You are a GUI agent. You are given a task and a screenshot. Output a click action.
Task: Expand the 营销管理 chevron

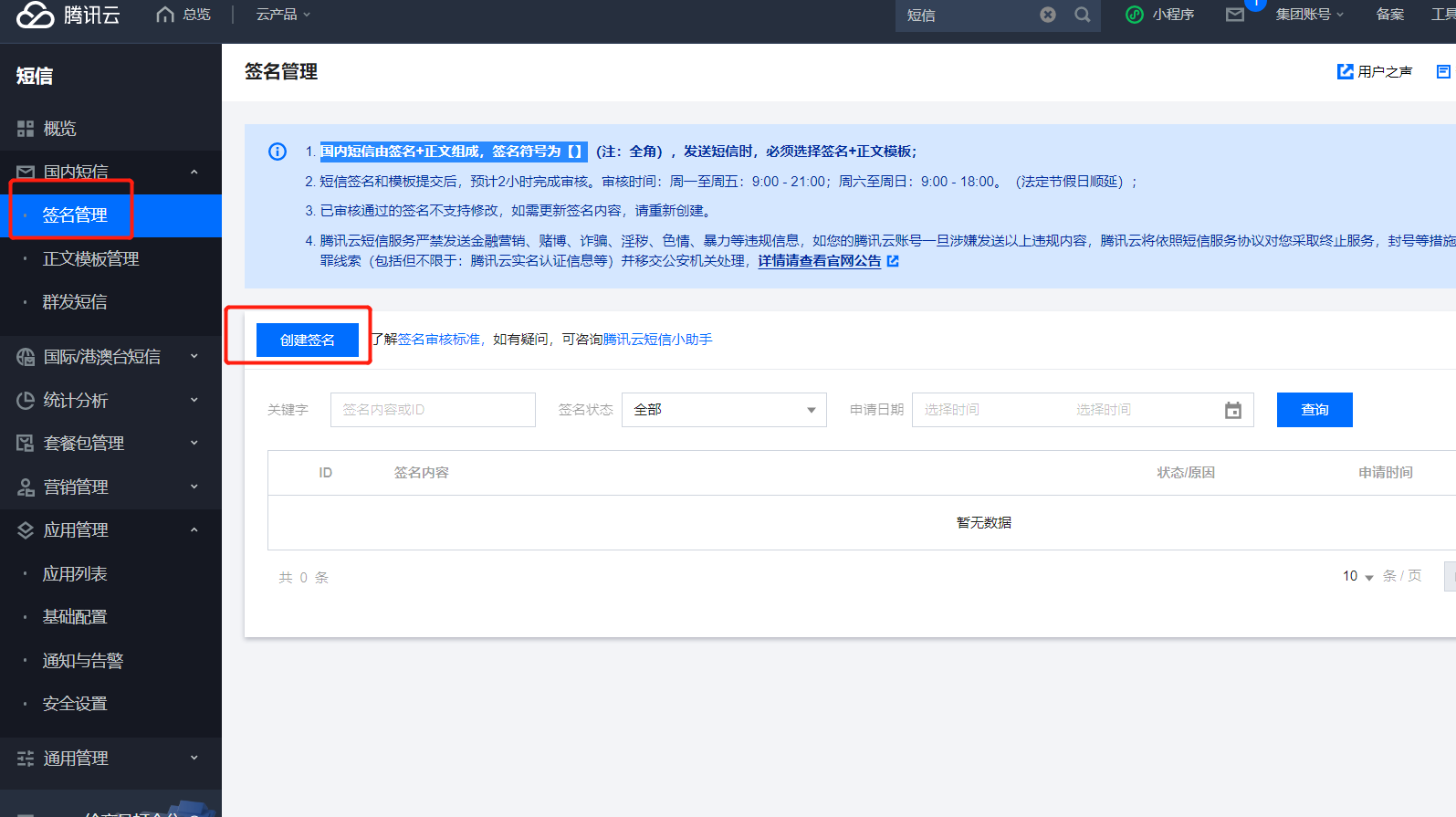194,487
